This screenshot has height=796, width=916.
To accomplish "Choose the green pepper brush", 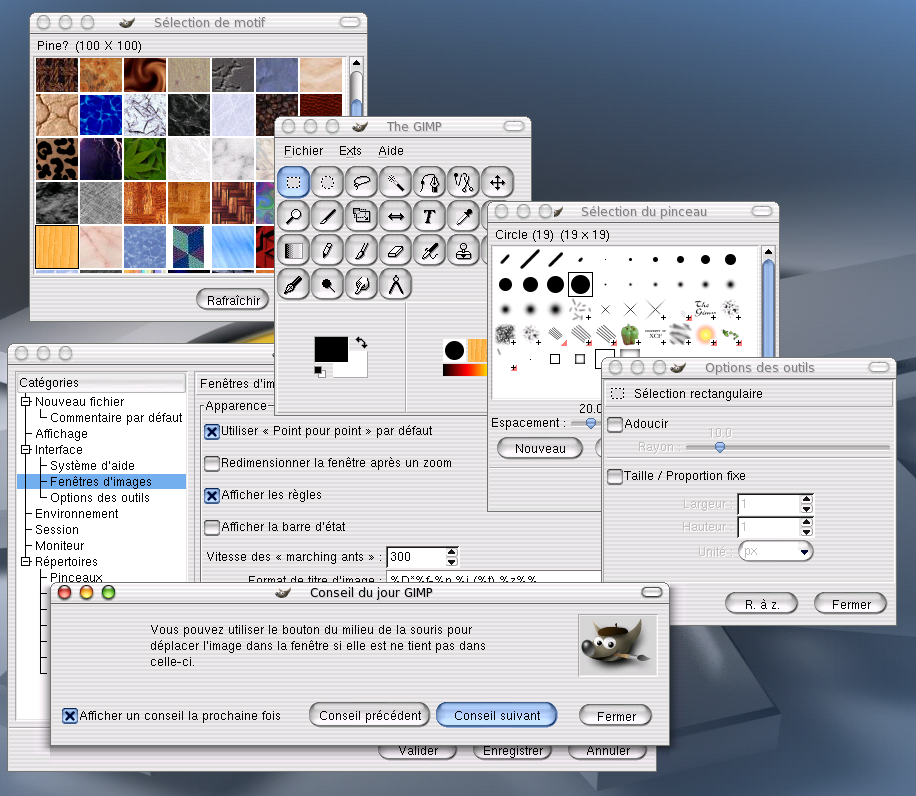I will pos(629,334).
